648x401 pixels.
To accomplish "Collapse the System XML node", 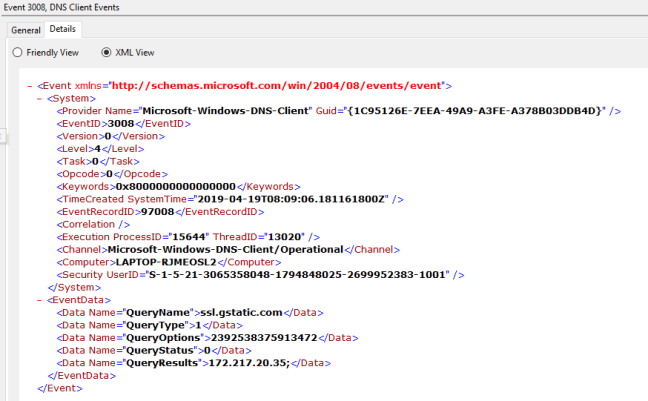I will [x=39, y=98].
